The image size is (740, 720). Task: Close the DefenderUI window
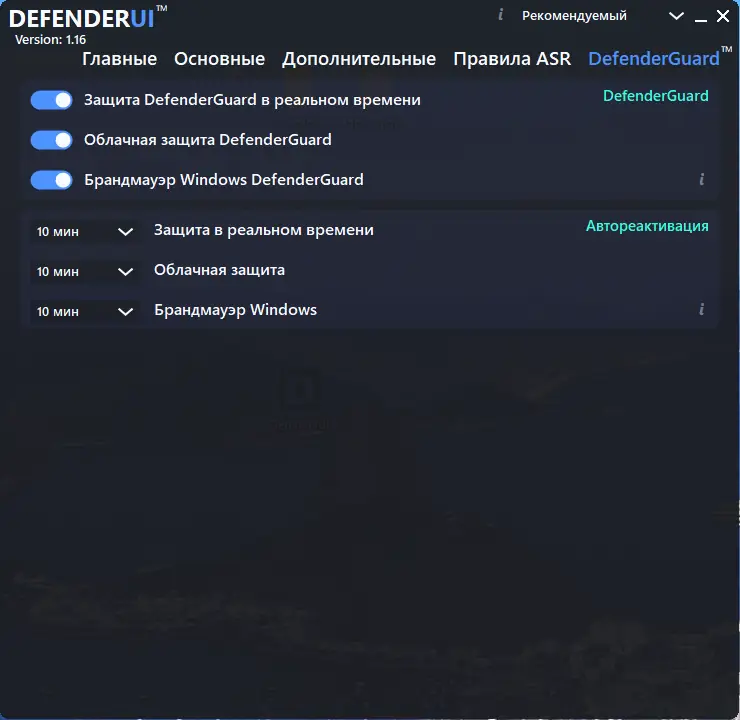click(723, 16)
